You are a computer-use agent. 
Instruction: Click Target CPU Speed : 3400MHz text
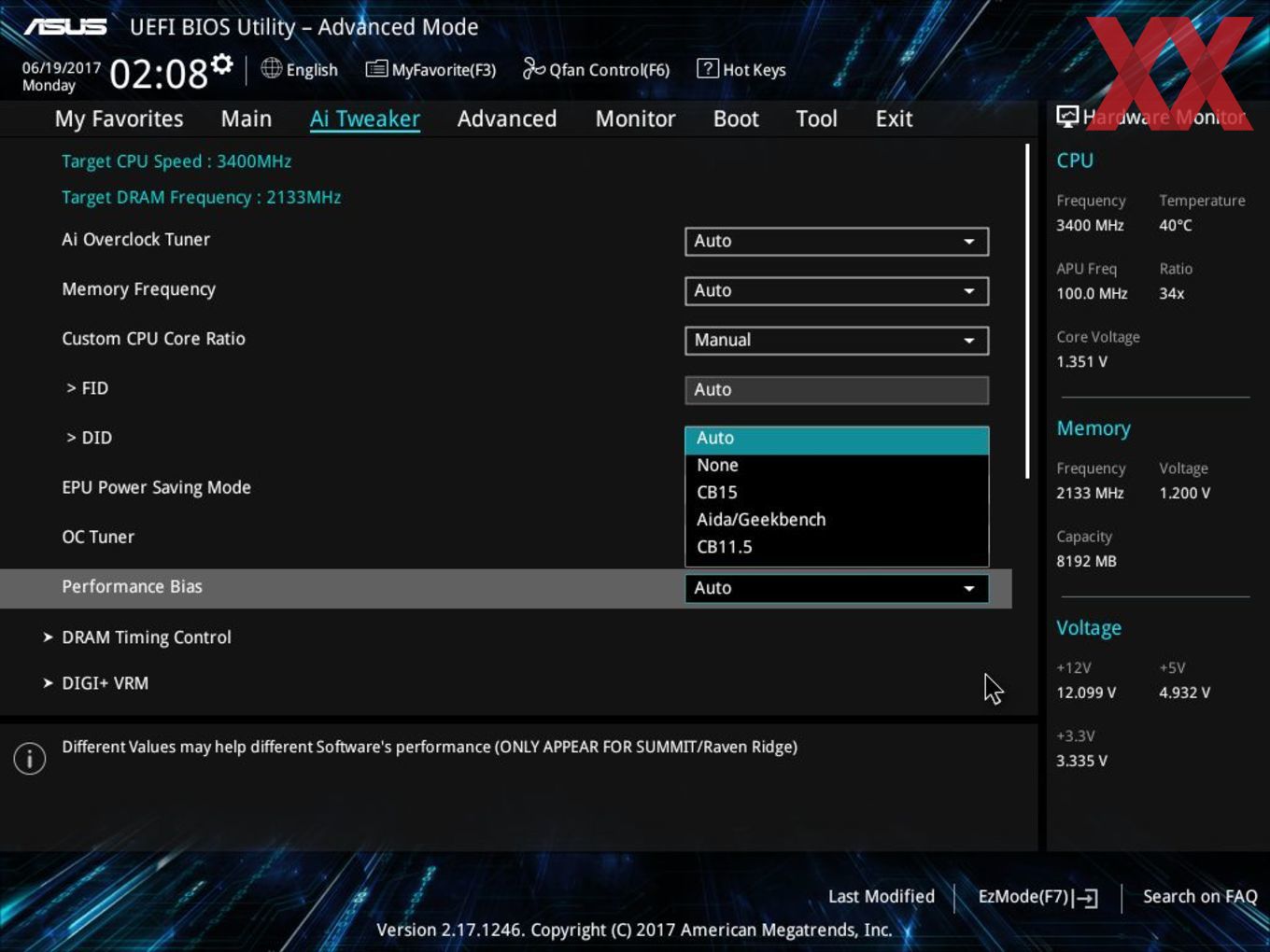176,161
